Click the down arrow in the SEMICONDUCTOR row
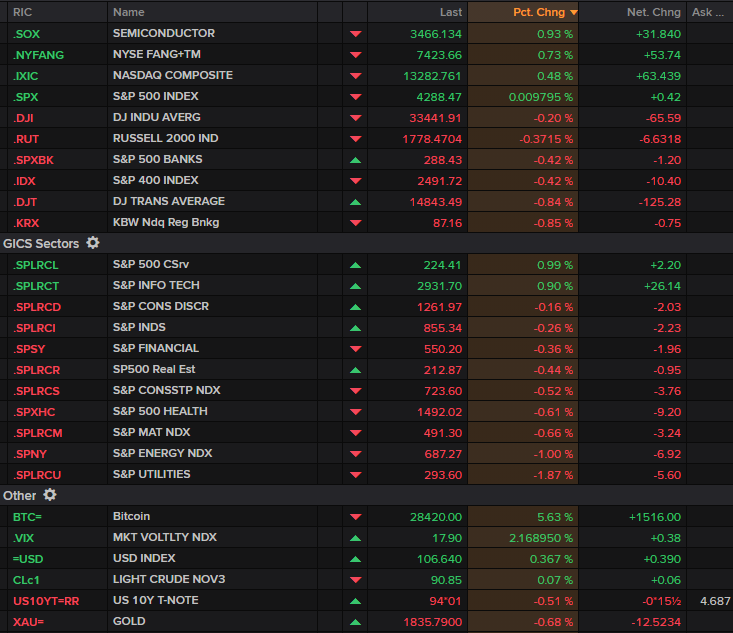This screenshot has height=633, width=733. 356,34
